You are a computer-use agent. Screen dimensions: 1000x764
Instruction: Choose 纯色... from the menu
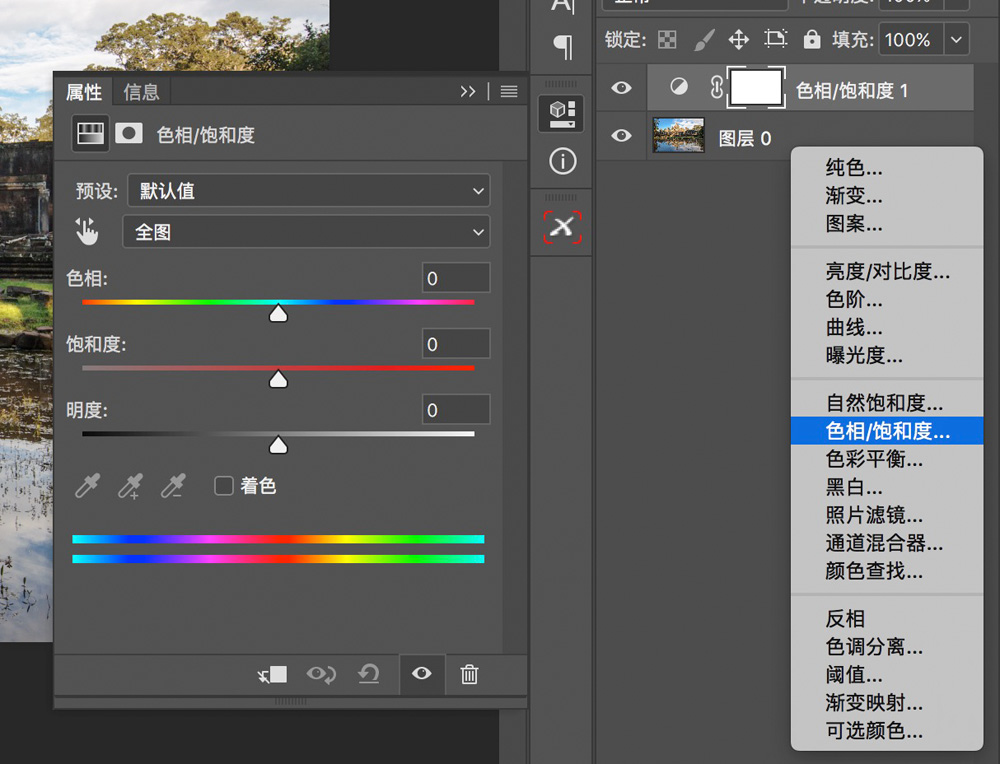click(886, 167)
